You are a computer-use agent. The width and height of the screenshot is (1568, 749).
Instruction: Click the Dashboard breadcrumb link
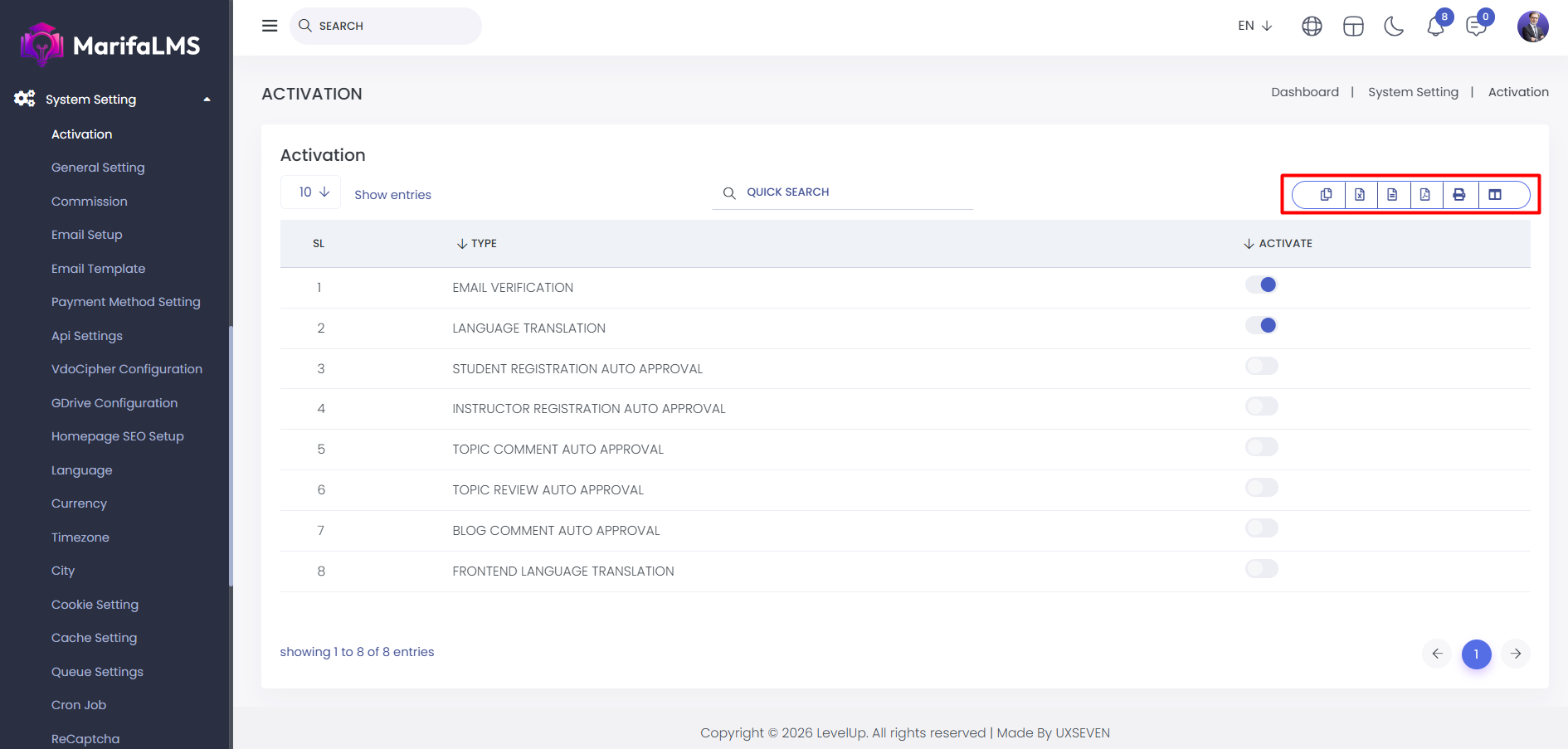pos(1304,92)
